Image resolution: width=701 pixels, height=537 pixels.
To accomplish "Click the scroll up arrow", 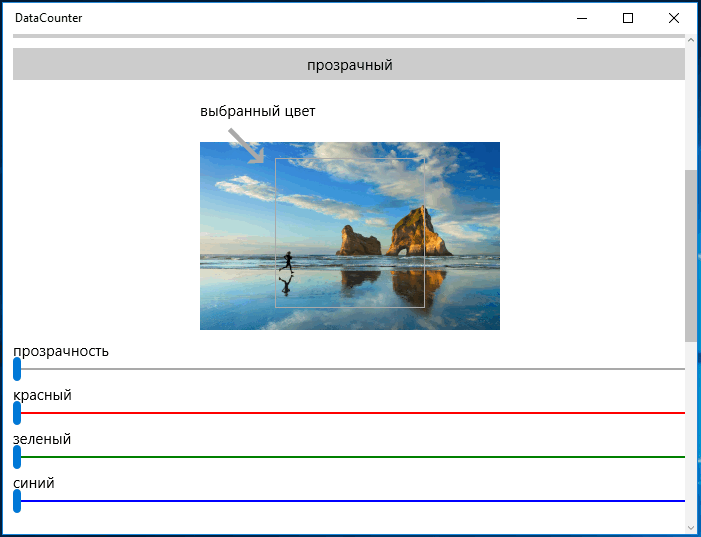I will point(691,40).
